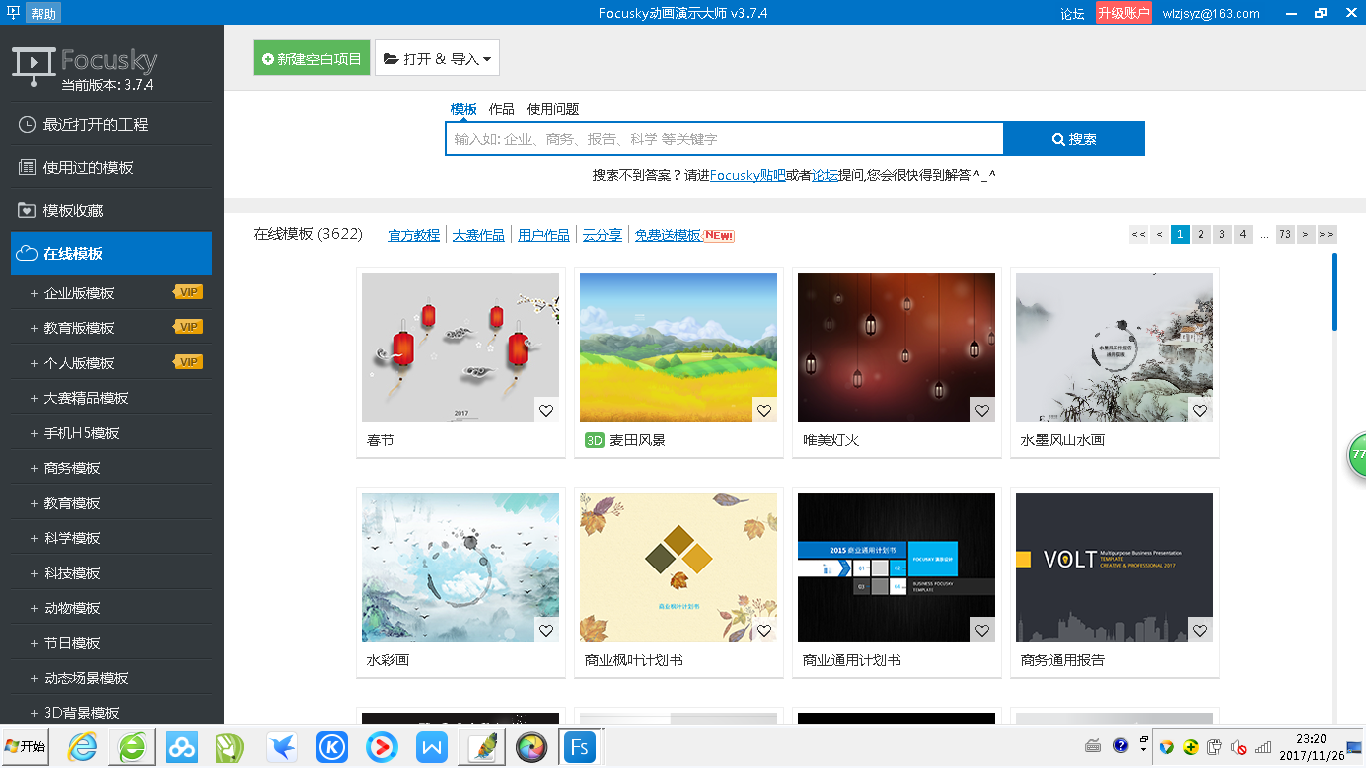Viewport: 1366px width, 768px height.
Task: Toggle the heart on the 唯美灯火 template
Action: (x=981, y=410)
